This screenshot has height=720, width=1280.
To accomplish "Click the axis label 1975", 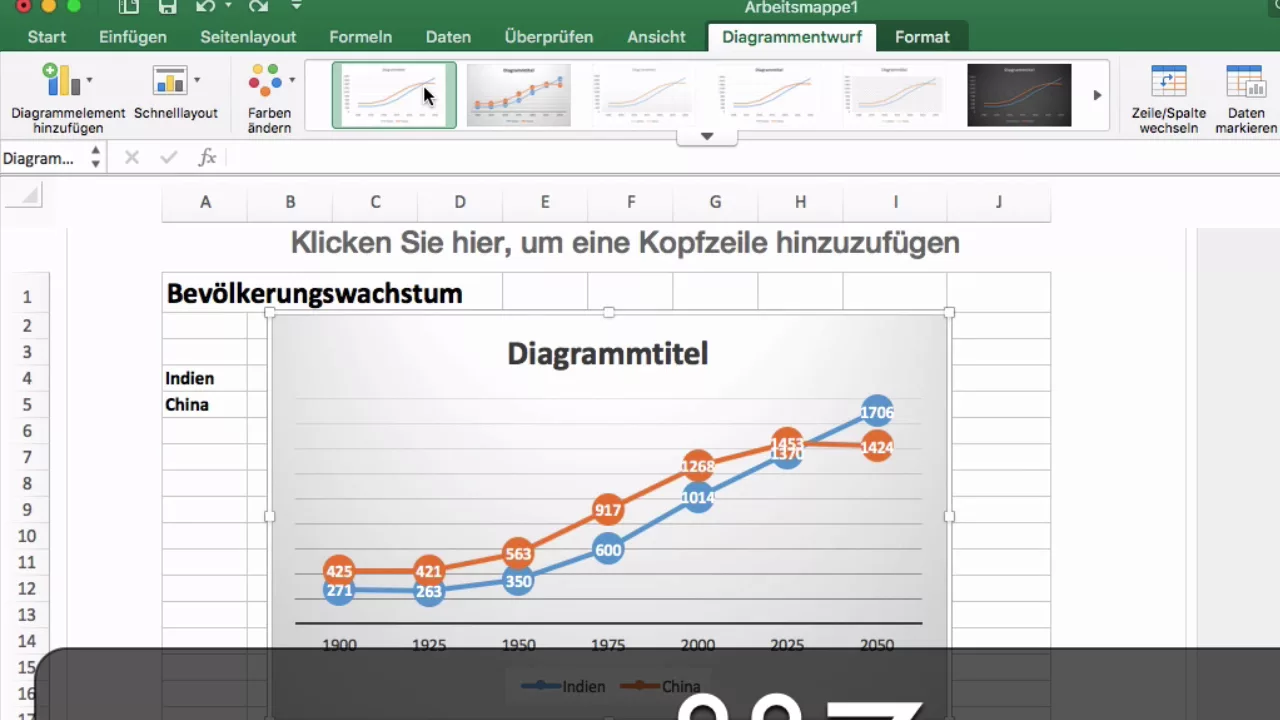I will pyautogui.click(x=608, y=645).
